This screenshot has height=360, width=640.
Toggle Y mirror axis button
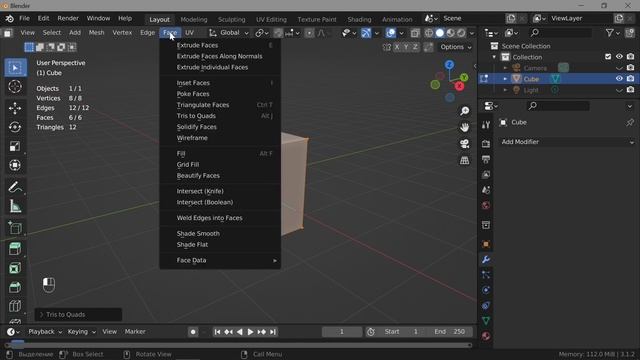pyautogui.click(x=406, y=47)
